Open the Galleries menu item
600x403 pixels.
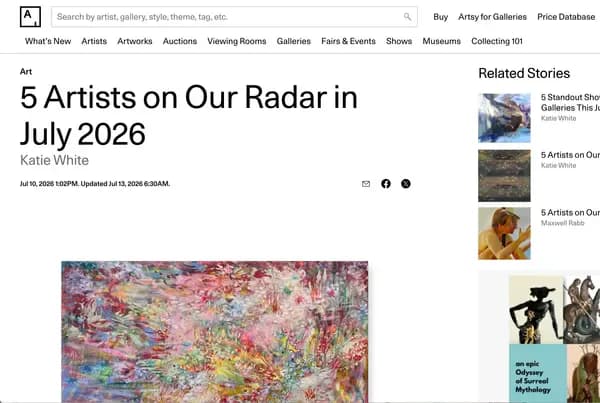point(293,41)
